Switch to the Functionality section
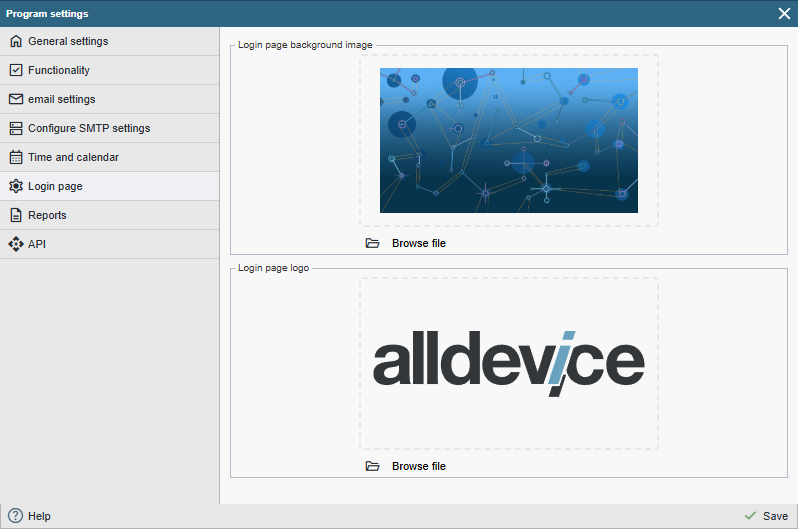Viewport: 798px width, 529px height. [109, 70]
